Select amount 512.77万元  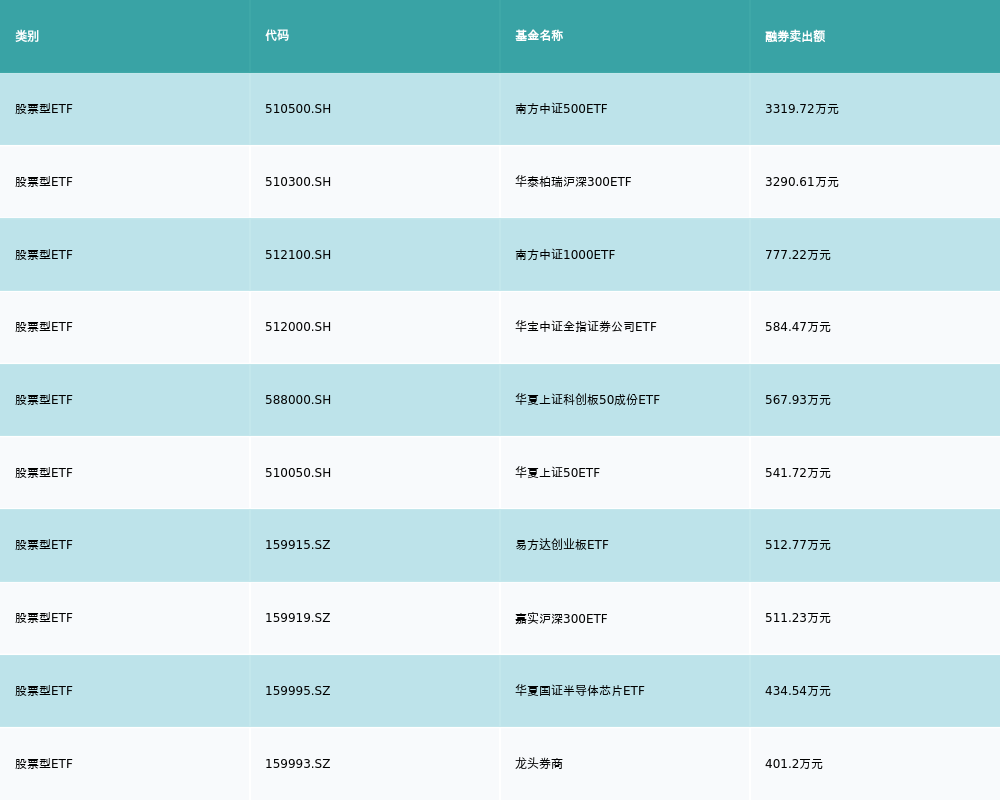pyautogui.click(x=798, y=545)
